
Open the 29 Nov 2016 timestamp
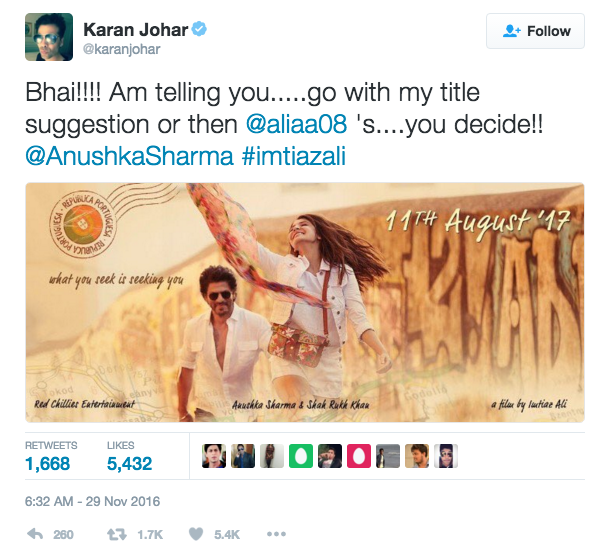(x=92, y=501)
